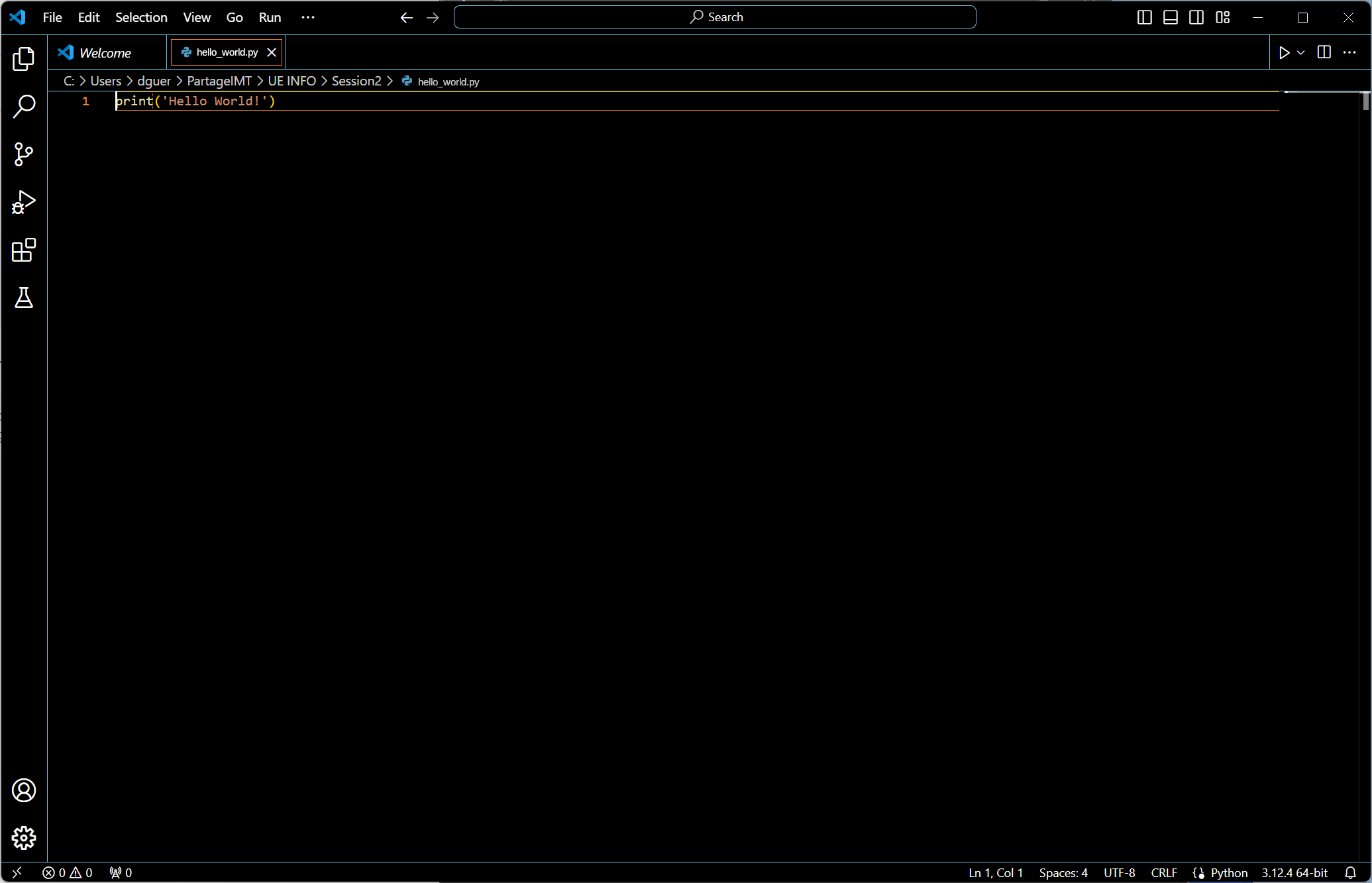Open the Extensions view
Image resolution: width=1372 pixels, height=883 pixels.
[x=24, y=250]
